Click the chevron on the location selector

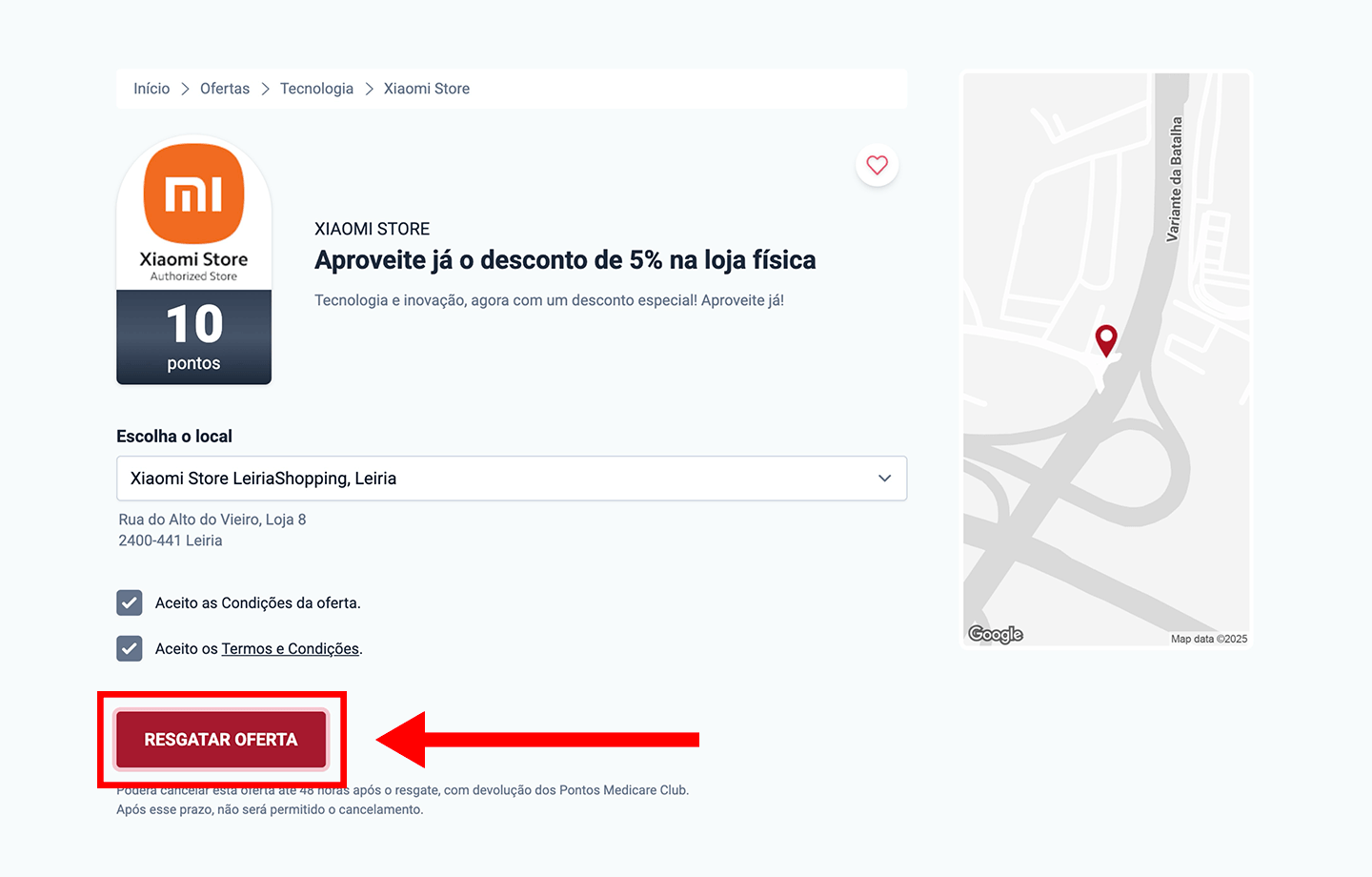[883, 478]
